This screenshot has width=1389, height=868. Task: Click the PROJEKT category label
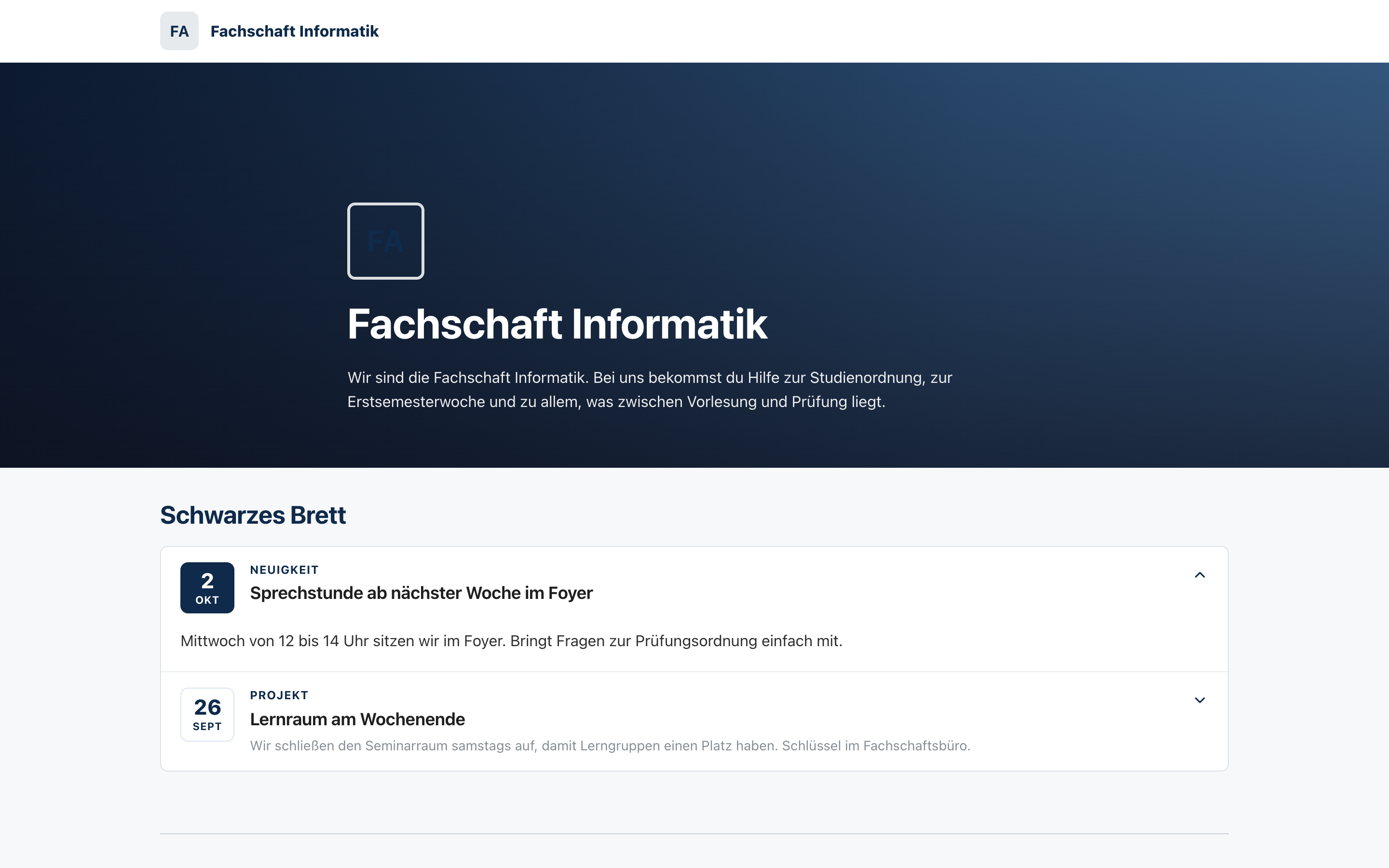click(x=279, y=695)
